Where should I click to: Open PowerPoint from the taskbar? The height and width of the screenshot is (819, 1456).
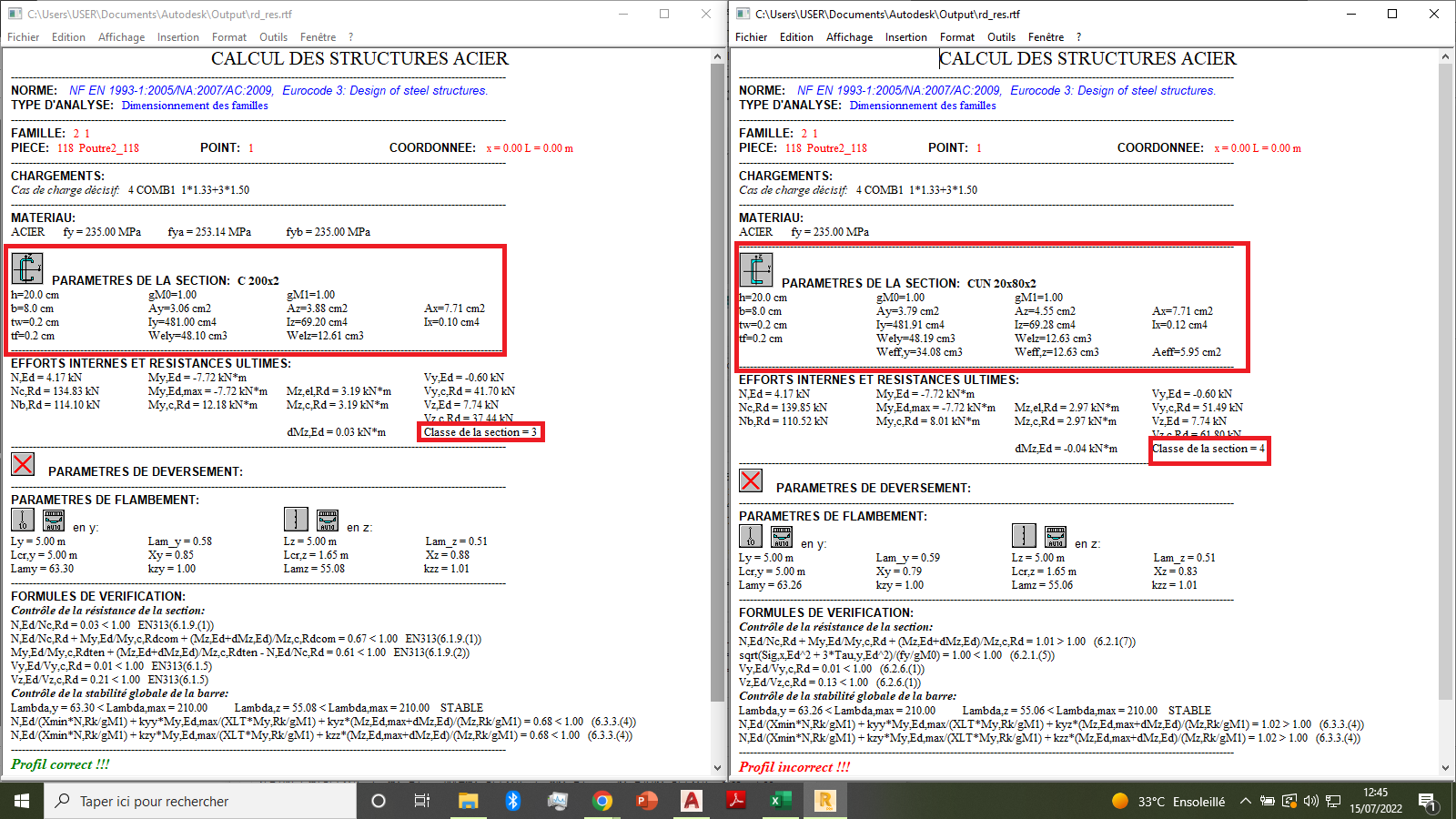point(647,801)
